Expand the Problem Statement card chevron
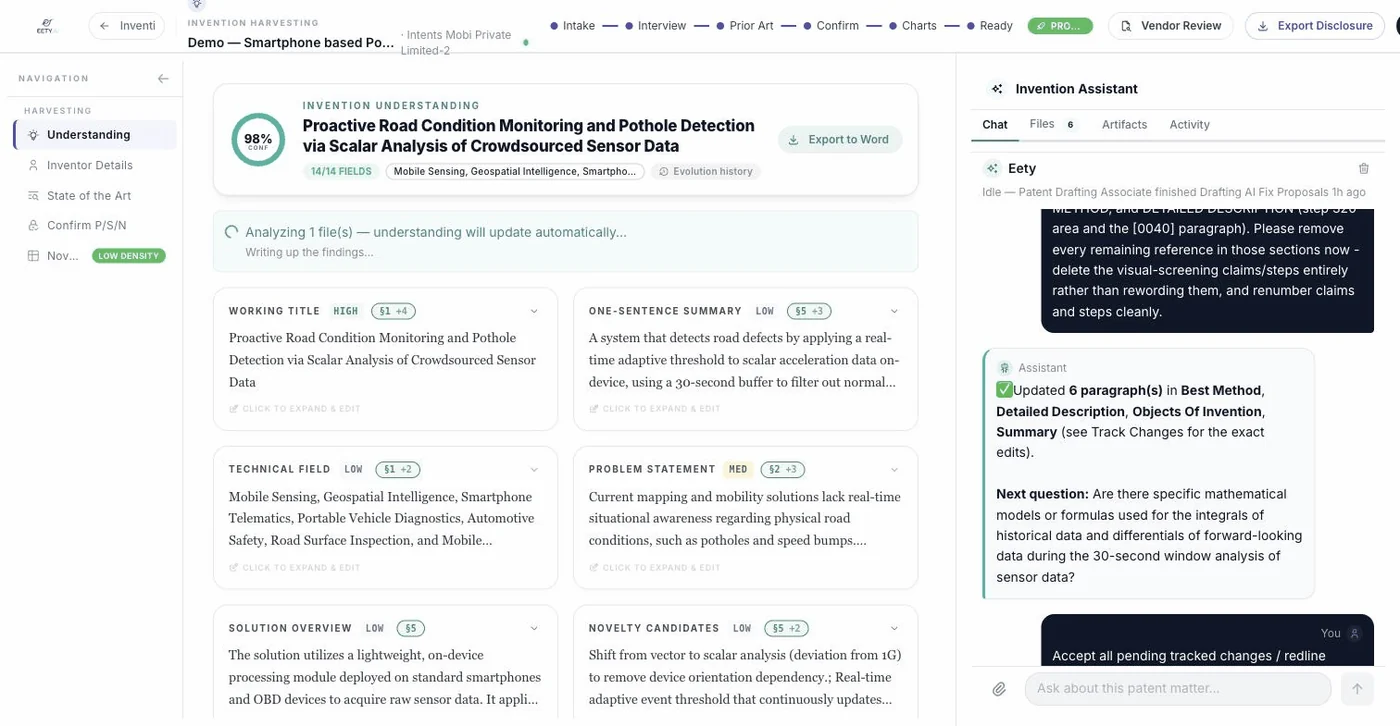 (894, 470)
